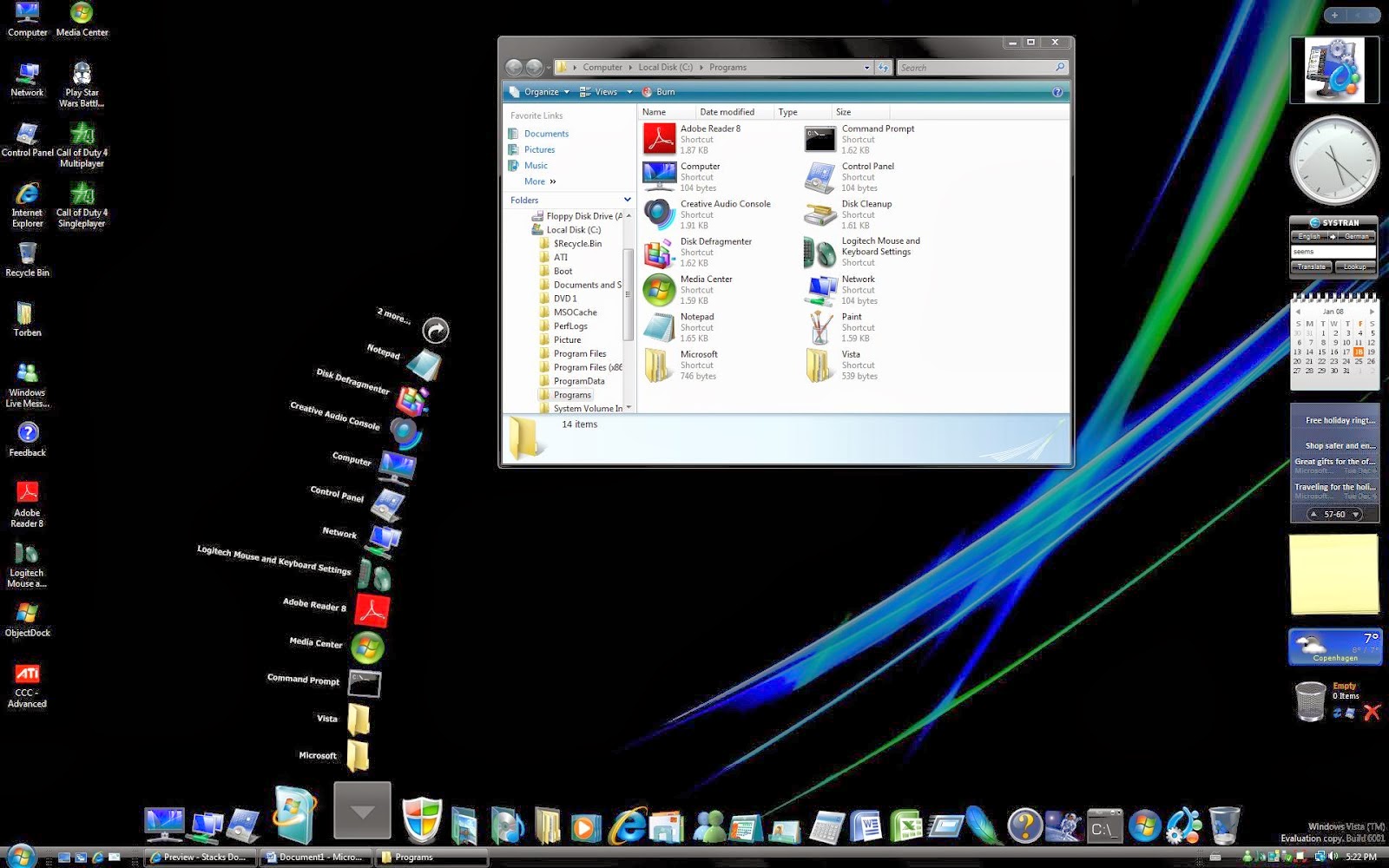
Task: Select ProgramData in the Folders tree
Action: [579, 381]
